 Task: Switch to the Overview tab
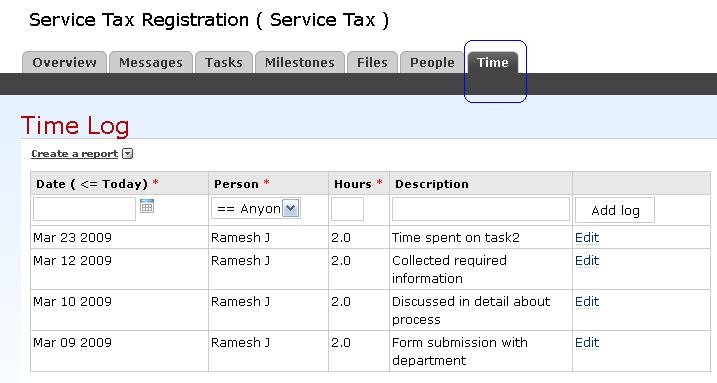(64, 62)
